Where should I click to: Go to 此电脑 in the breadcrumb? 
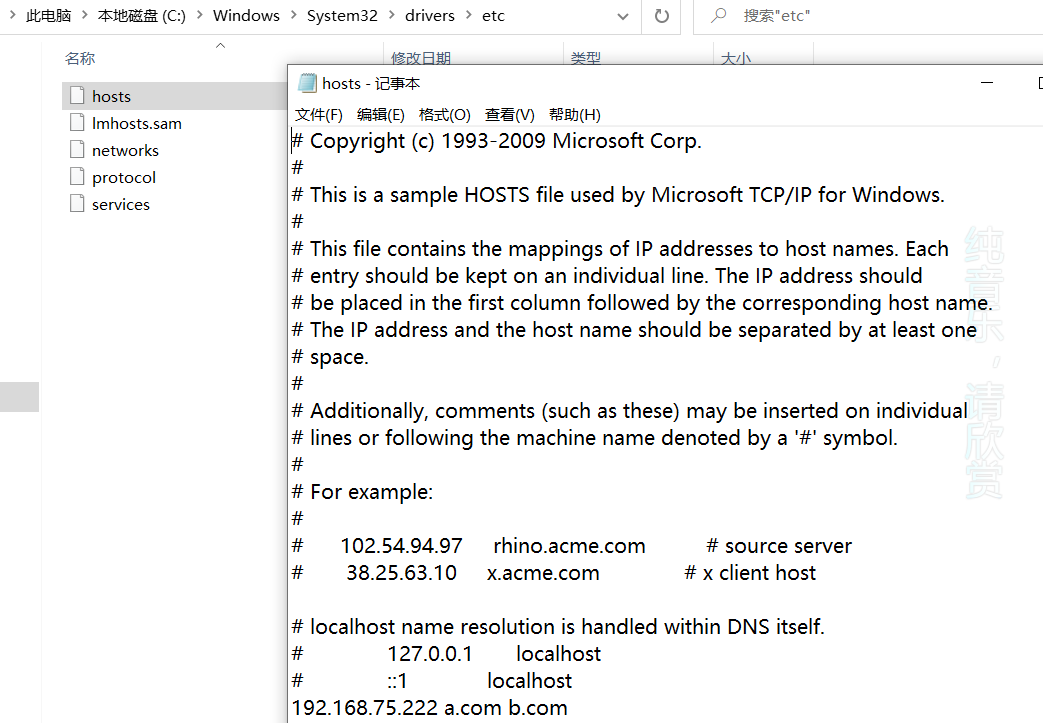pos(49,15)
